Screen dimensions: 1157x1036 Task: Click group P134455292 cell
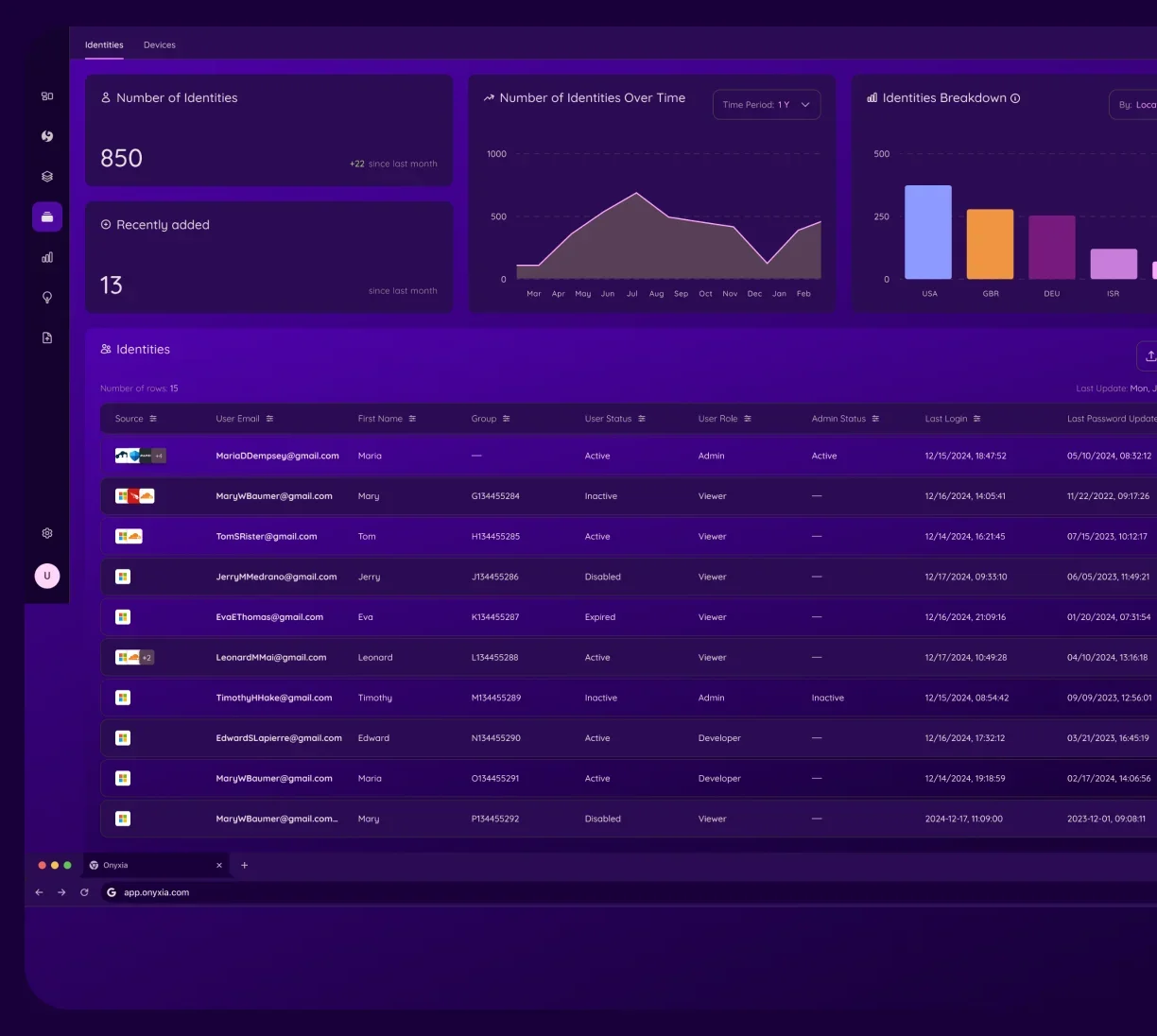coord(495,819)
